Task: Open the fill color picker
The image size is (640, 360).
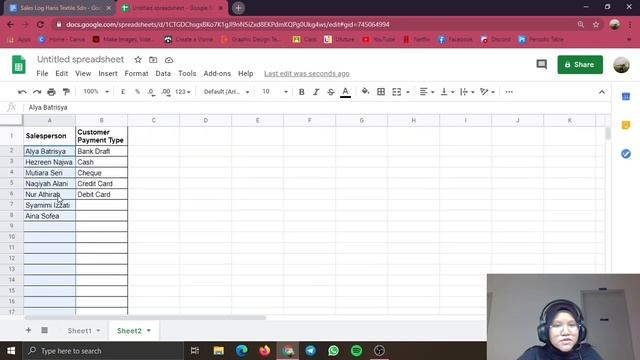Action: coord(366,92)
